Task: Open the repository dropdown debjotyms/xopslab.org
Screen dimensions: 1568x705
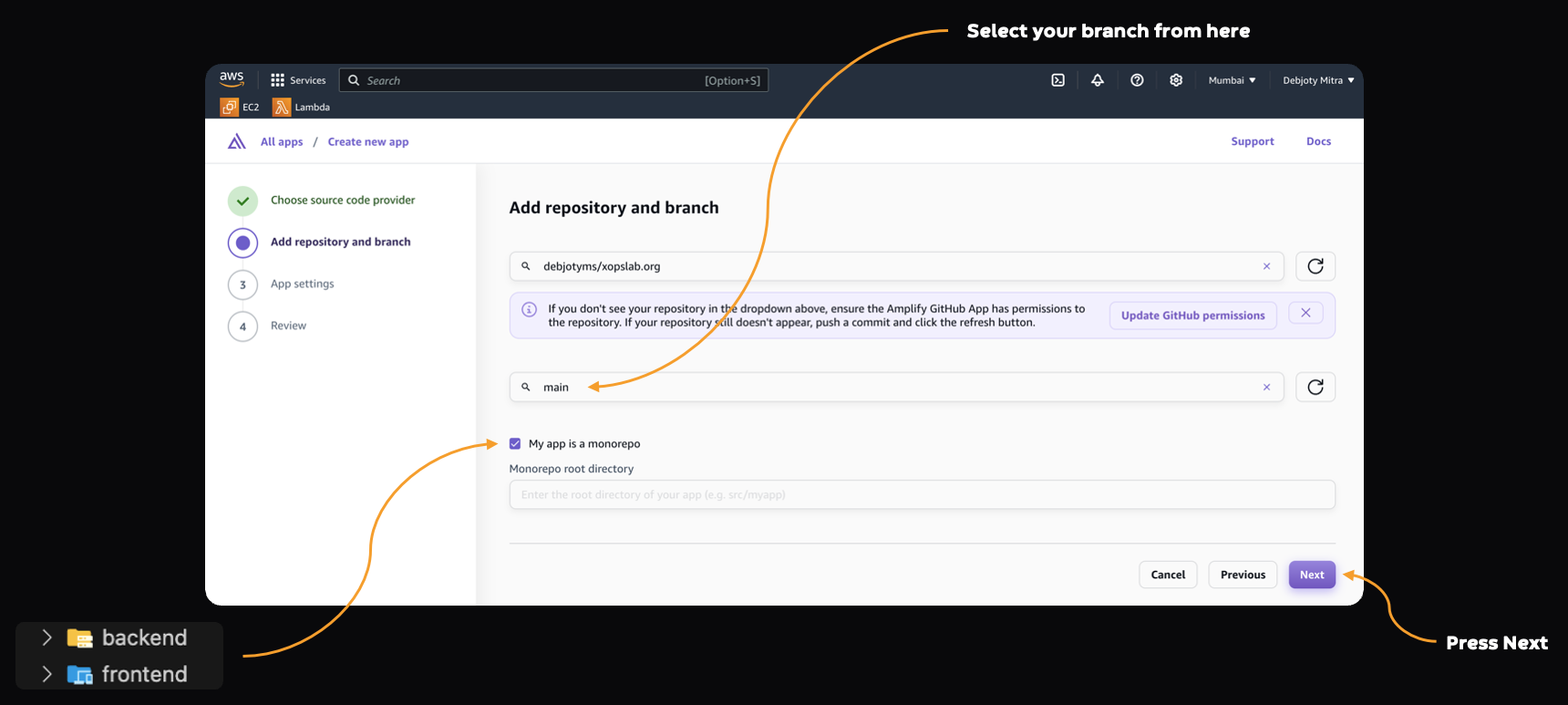Action: click(896, 266)
